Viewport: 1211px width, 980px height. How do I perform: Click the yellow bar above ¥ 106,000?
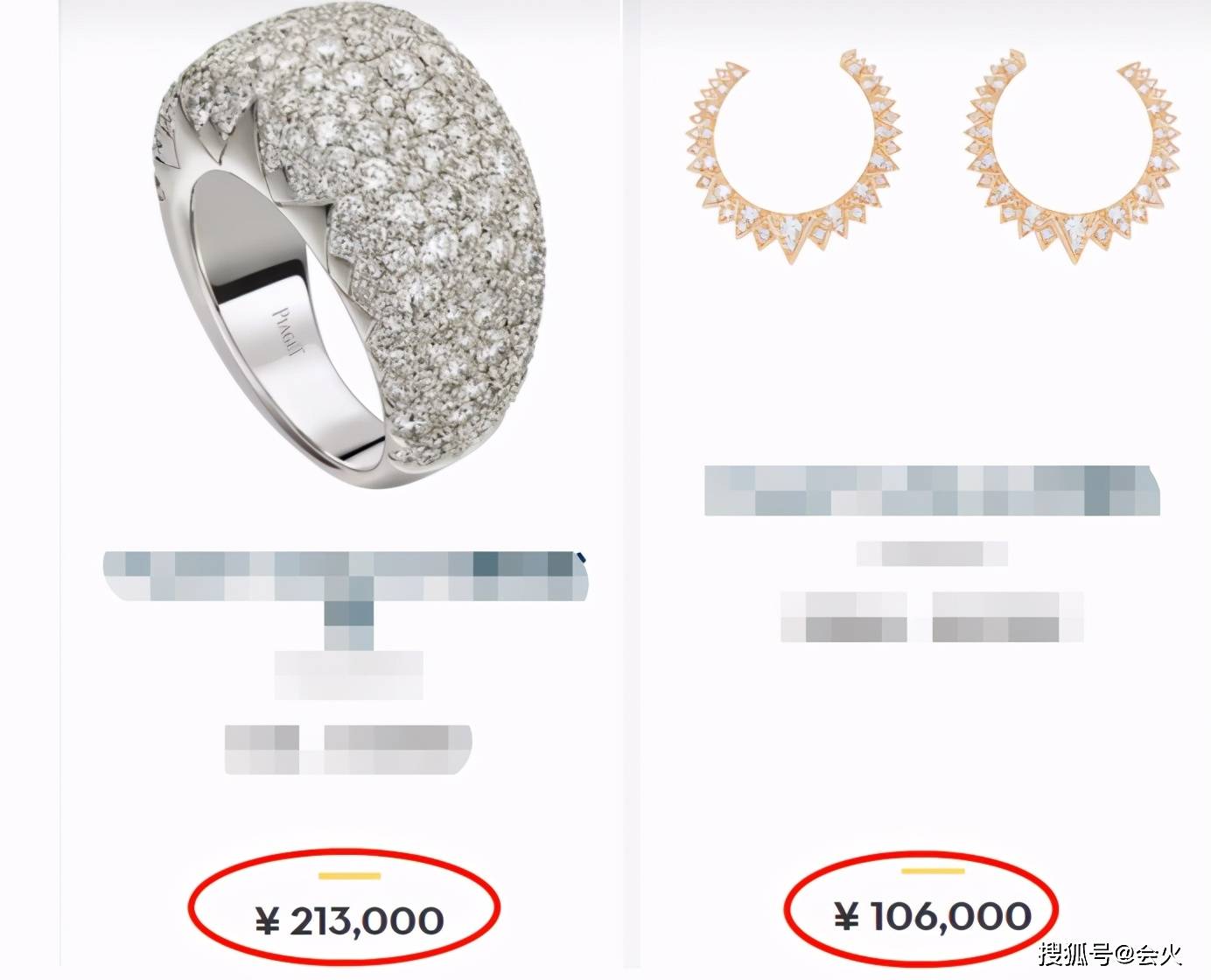pos(932,871)
